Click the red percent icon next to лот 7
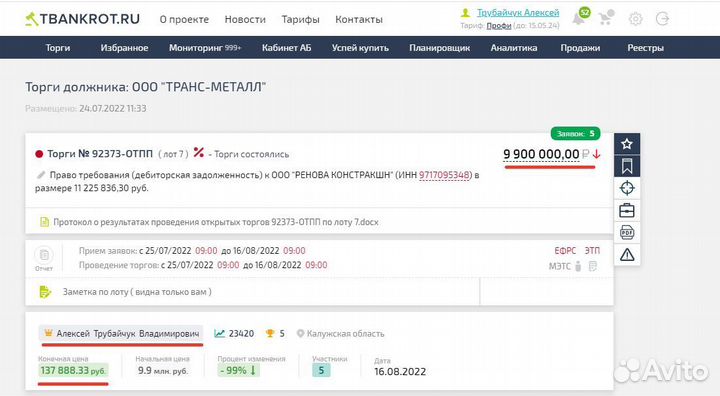This screenshot has width=720, height=396. (x=198, y=153)
